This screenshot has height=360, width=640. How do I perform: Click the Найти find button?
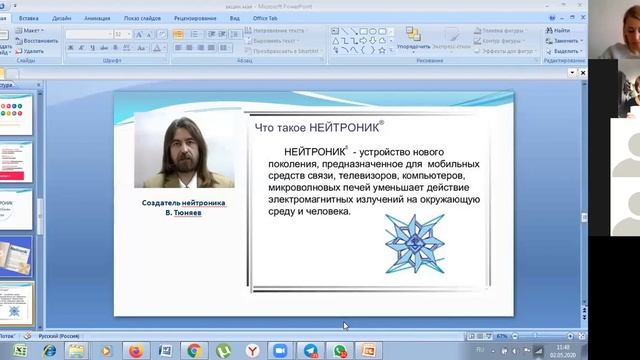(x=558, y=31)
